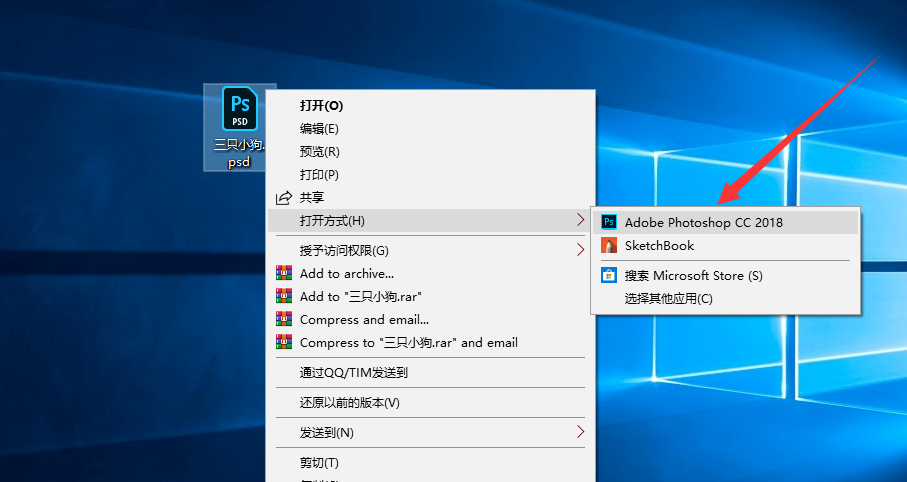Click 打印(P) in the context menu

pyautogui.click(x=319, y=174)
